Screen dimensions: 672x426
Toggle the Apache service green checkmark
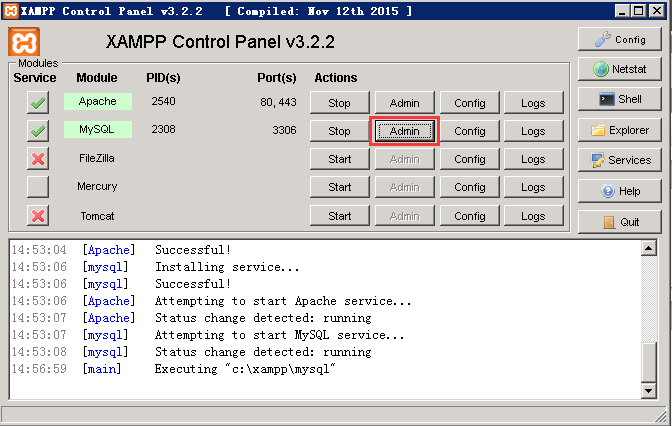pyautogui.click(x=38, y=102)
